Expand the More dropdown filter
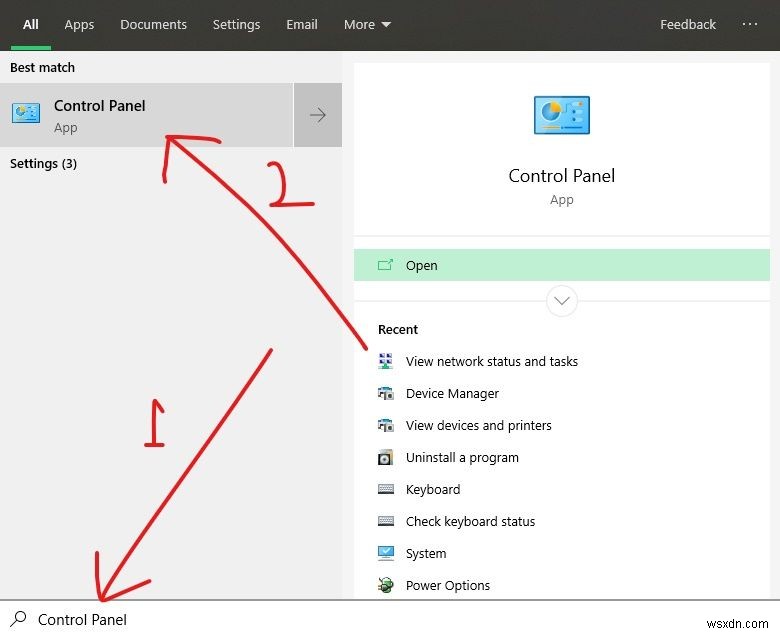Viewport: 780px width, 634px height. (367, 24)
